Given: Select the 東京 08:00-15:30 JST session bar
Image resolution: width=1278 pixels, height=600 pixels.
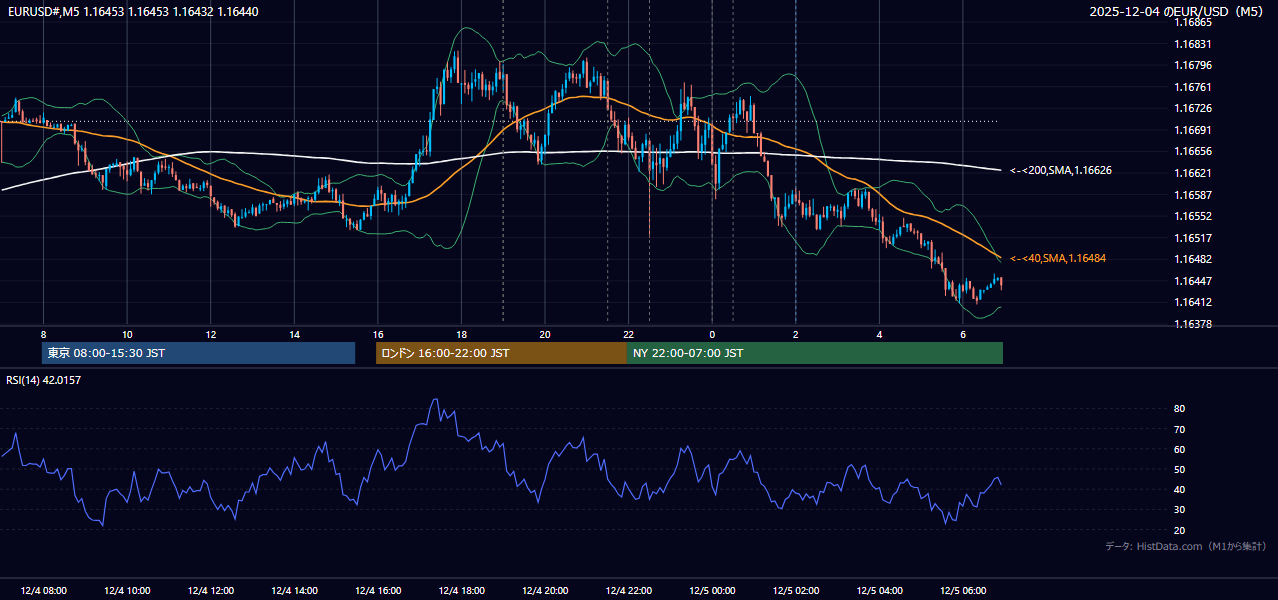Looking at the screenshot, I should [199, 353].
